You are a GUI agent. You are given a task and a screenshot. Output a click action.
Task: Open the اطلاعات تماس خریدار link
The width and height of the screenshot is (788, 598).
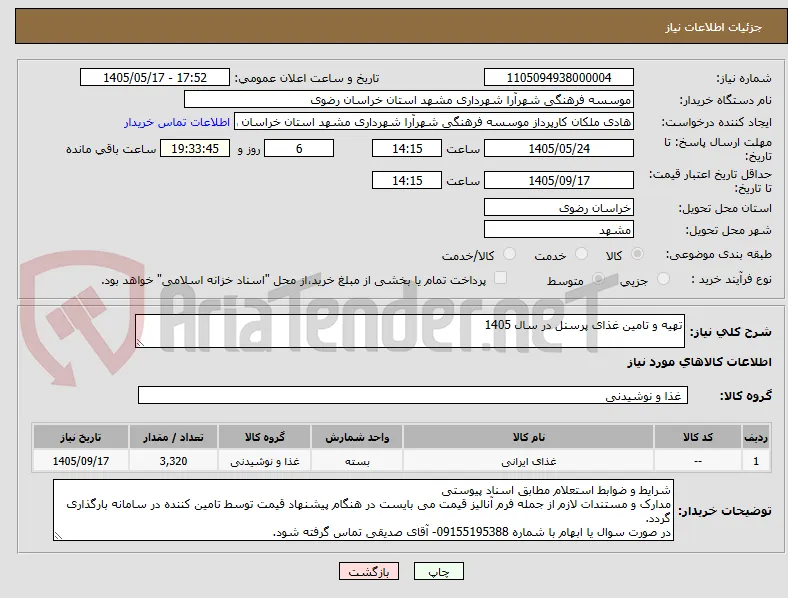(x=177, y=122)
